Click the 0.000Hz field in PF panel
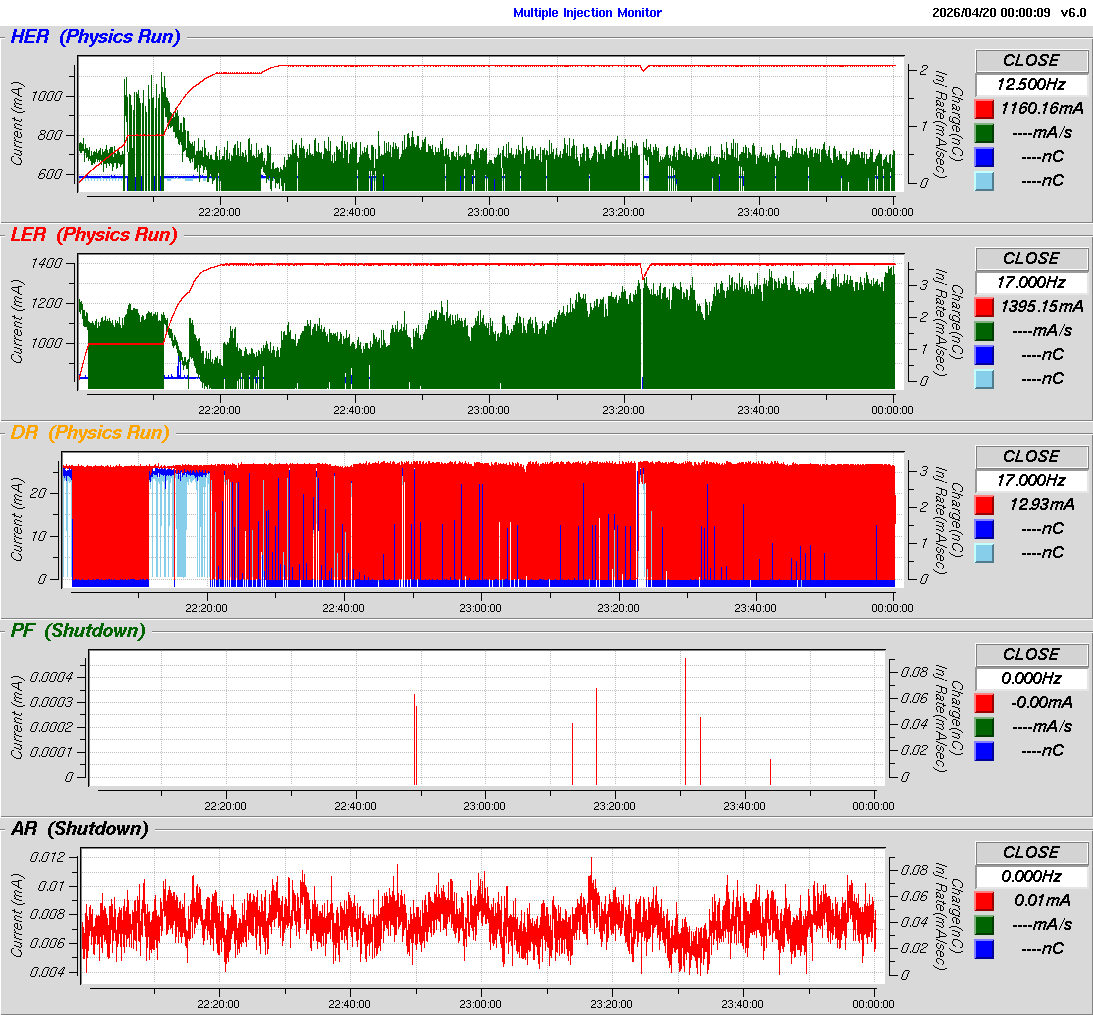 coord(1031,678)
